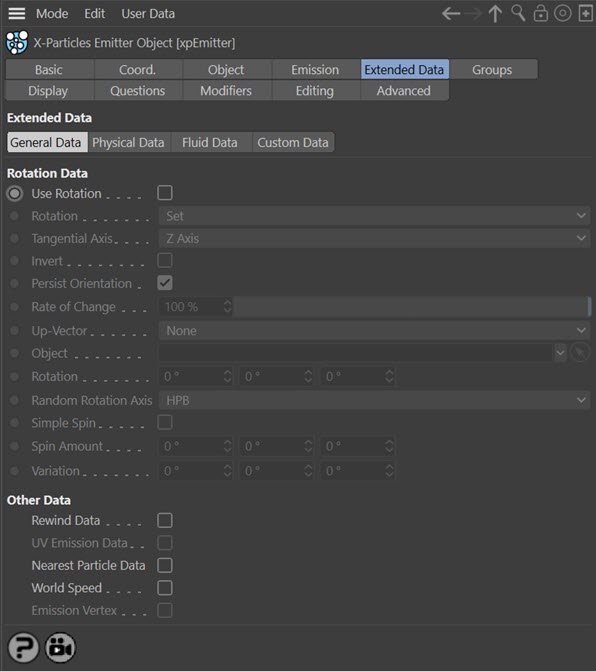Enable the Use Rotation checkbox

tap(165, 193)
